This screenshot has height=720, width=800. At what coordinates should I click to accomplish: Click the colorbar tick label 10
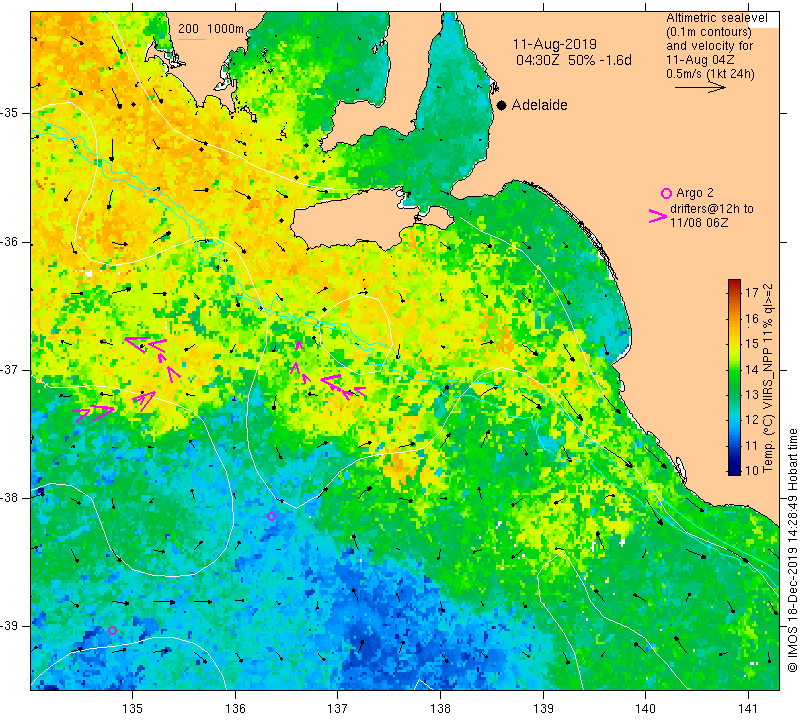pyautogui.click(x=752, y=470)
